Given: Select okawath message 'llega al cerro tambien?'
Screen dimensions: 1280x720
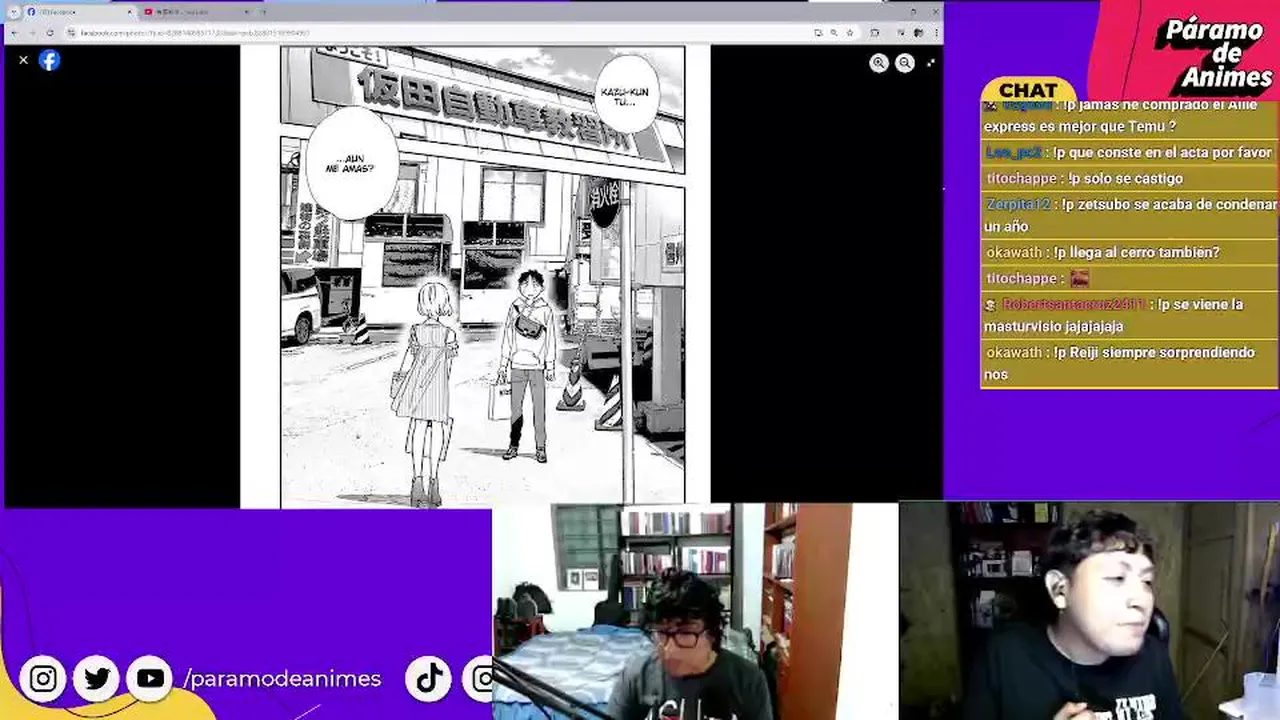Looking at the screenshot, I should click(1128, 252).
